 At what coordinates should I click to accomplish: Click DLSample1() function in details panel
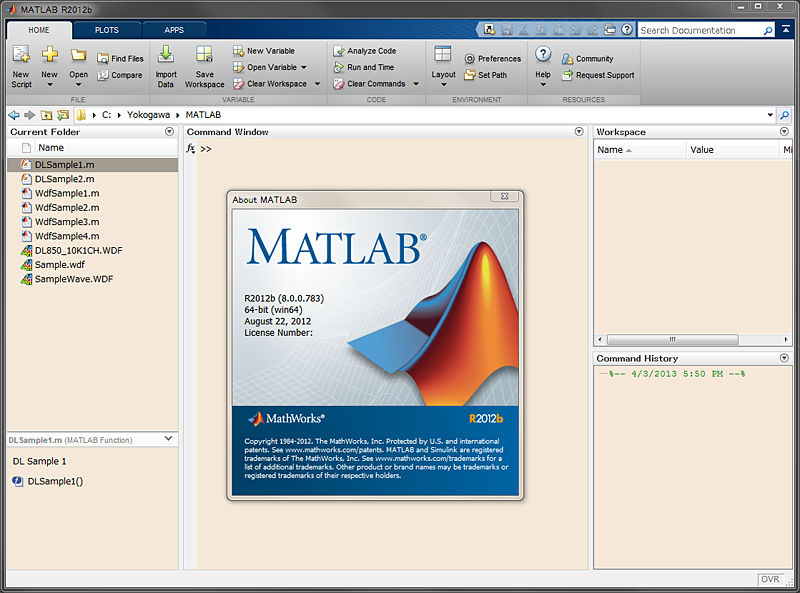(x=55, y=481)
